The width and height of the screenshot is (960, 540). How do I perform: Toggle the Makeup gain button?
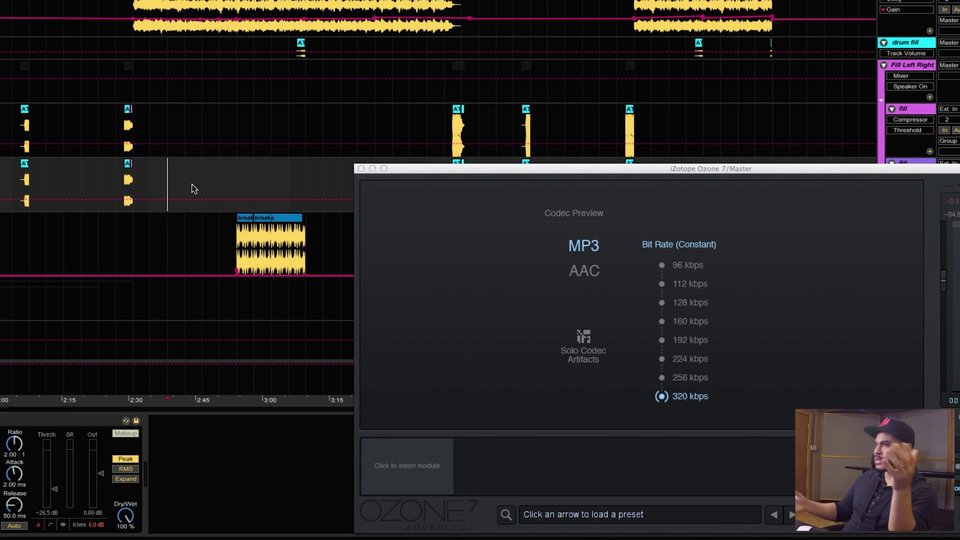(x=126, y=433)
